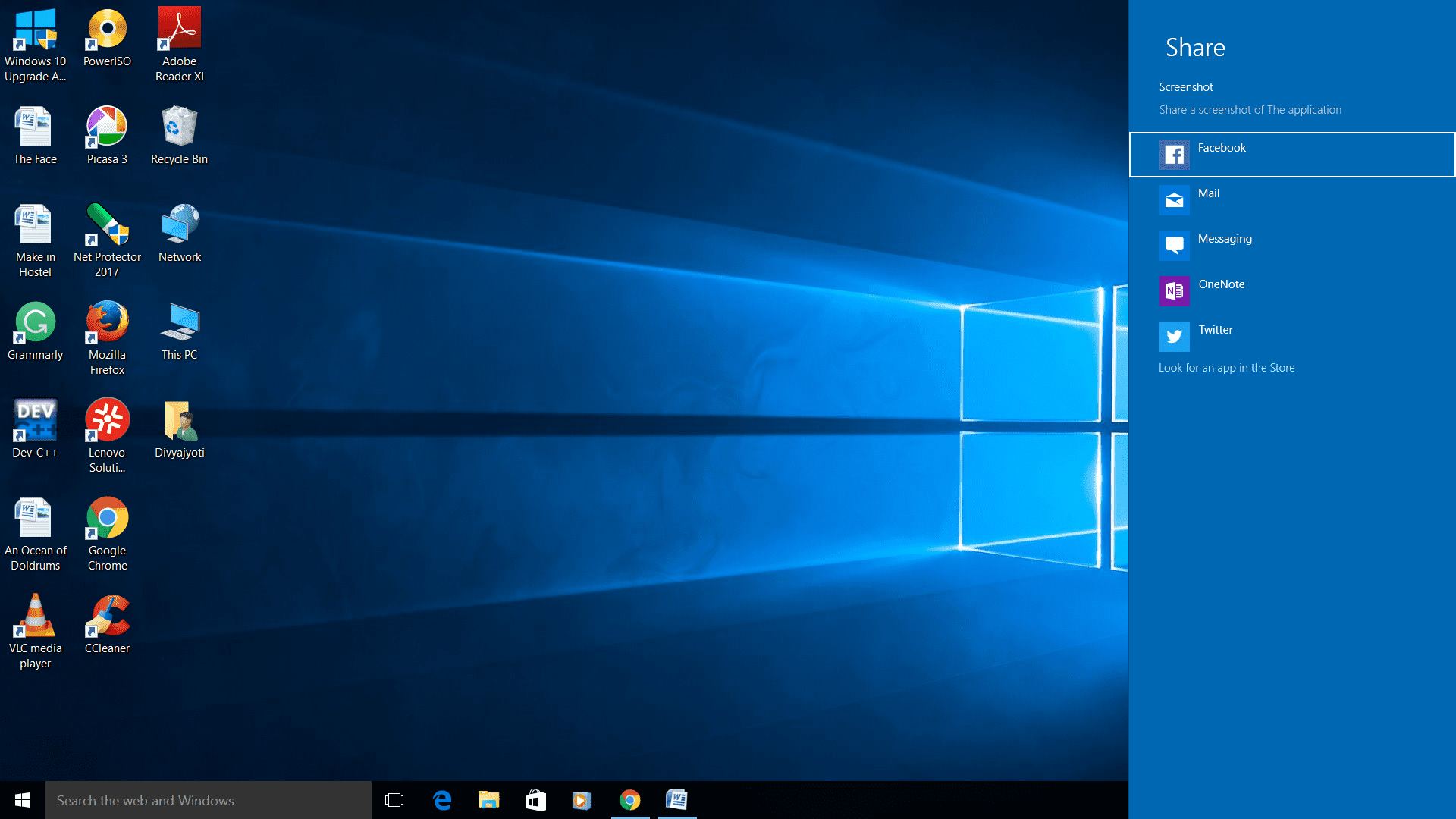Click Task View taskbar button
This screenshot has height=819, width=1456.
coord(393,800)
